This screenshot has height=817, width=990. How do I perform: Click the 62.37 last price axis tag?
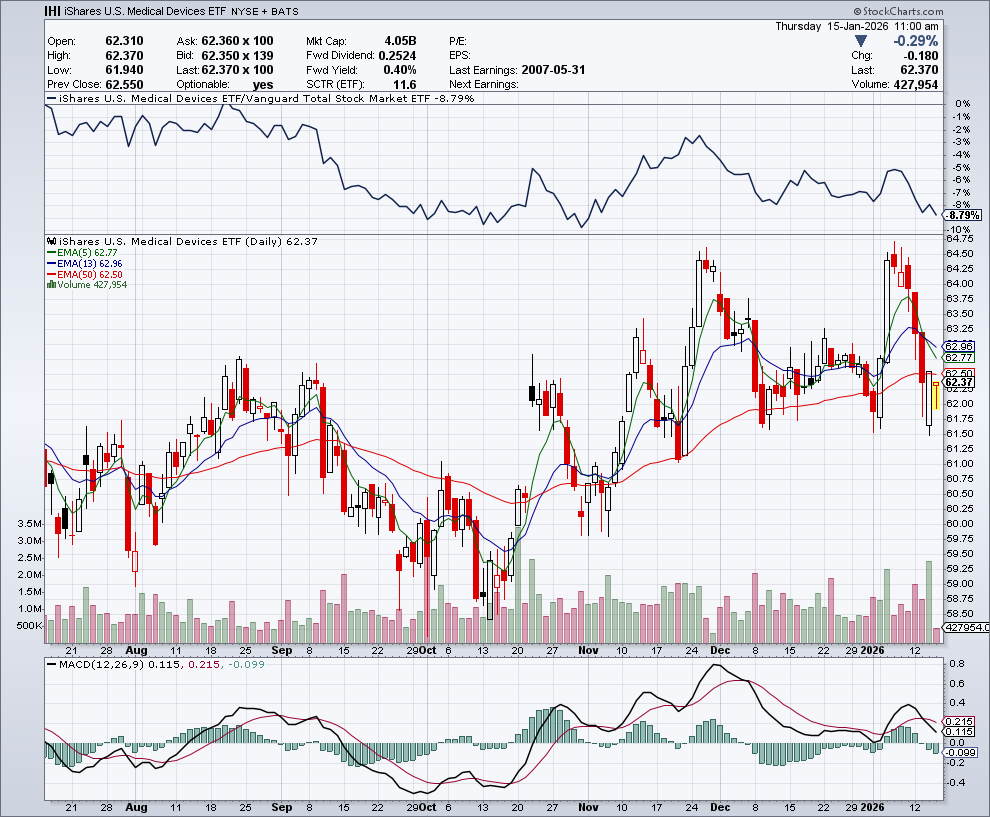[958, 383]
